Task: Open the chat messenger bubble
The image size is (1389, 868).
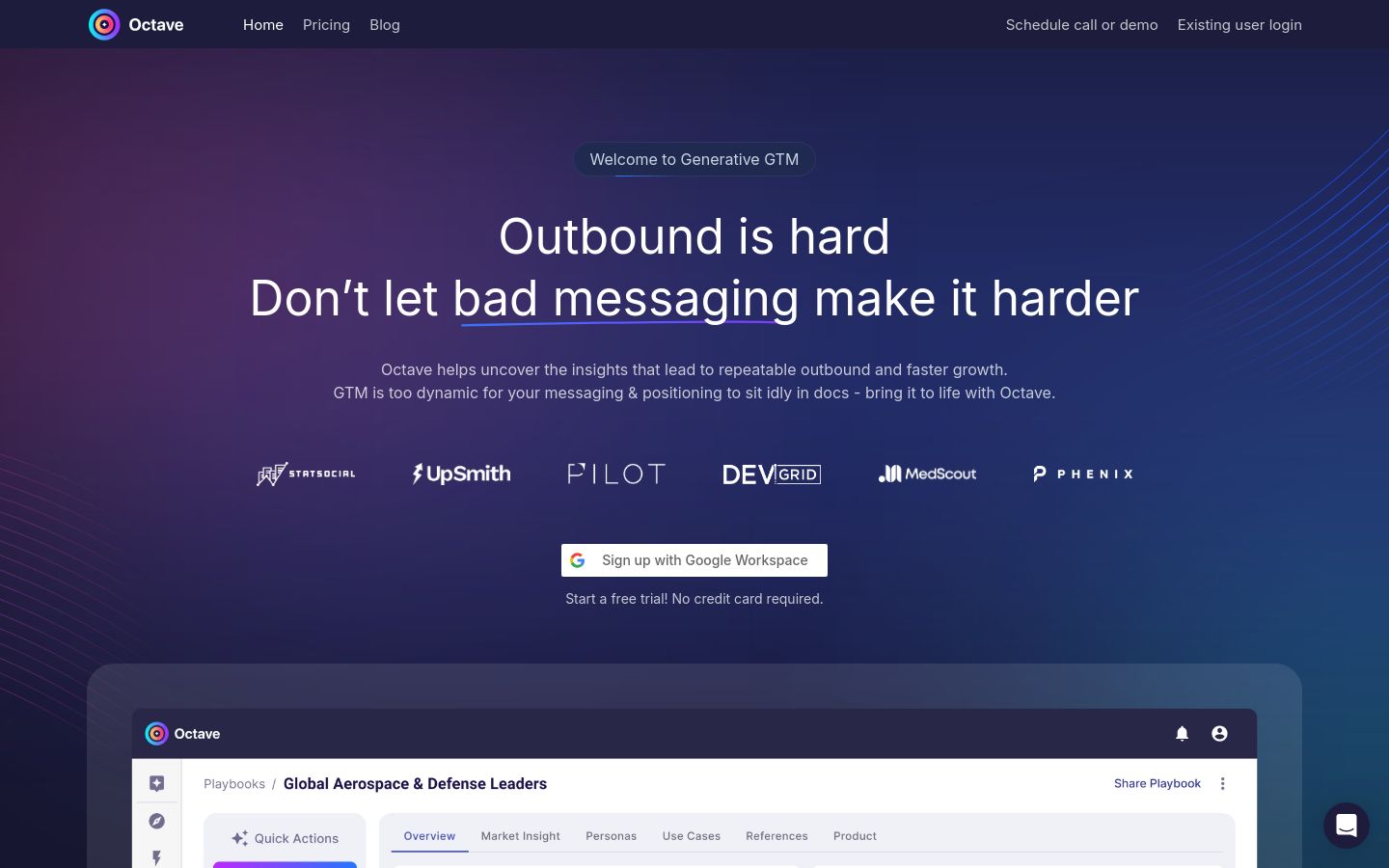Action: coord(1347,826)
